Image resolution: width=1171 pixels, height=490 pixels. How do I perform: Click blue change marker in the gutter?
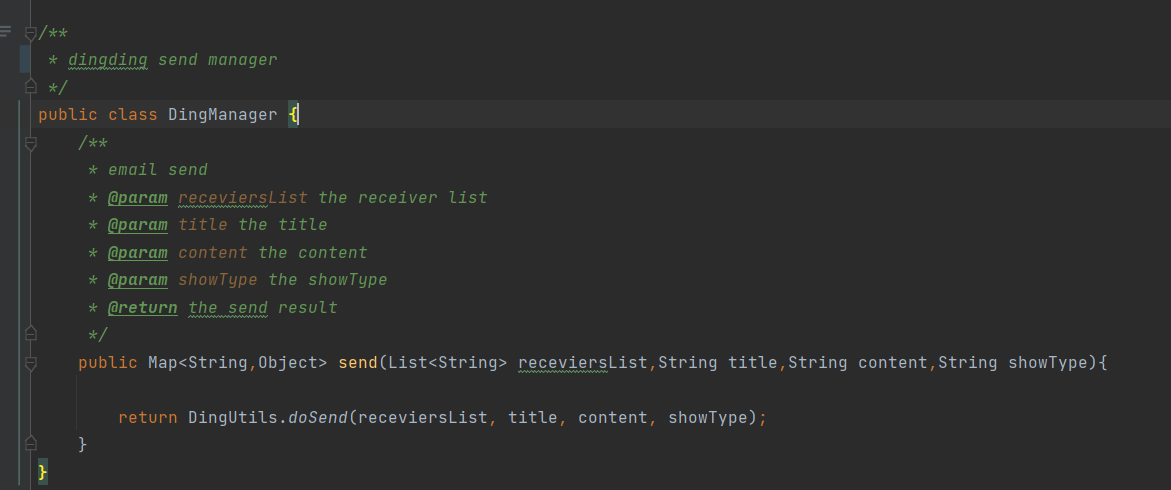(x=24, y=58)
